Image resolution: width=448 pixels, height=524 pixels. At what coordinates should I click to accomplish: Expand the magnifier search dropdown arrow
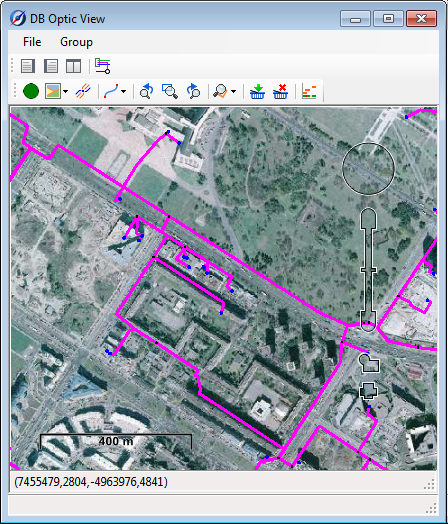coord(233,91)
